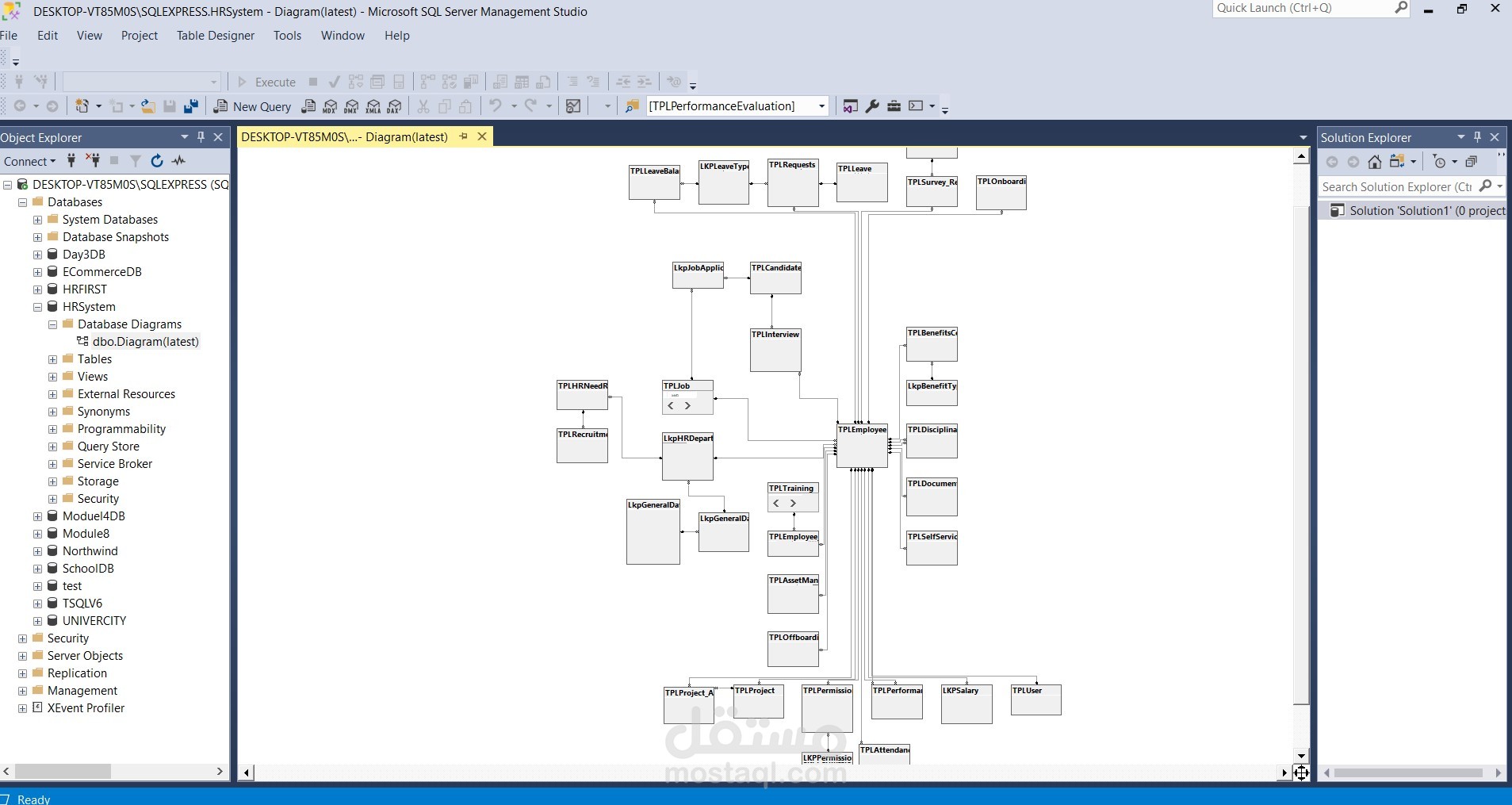Click the Solution Explorer Home icon
Image resolution: width=1512 pixels, height=805 pixels.
pos(1375,162)
